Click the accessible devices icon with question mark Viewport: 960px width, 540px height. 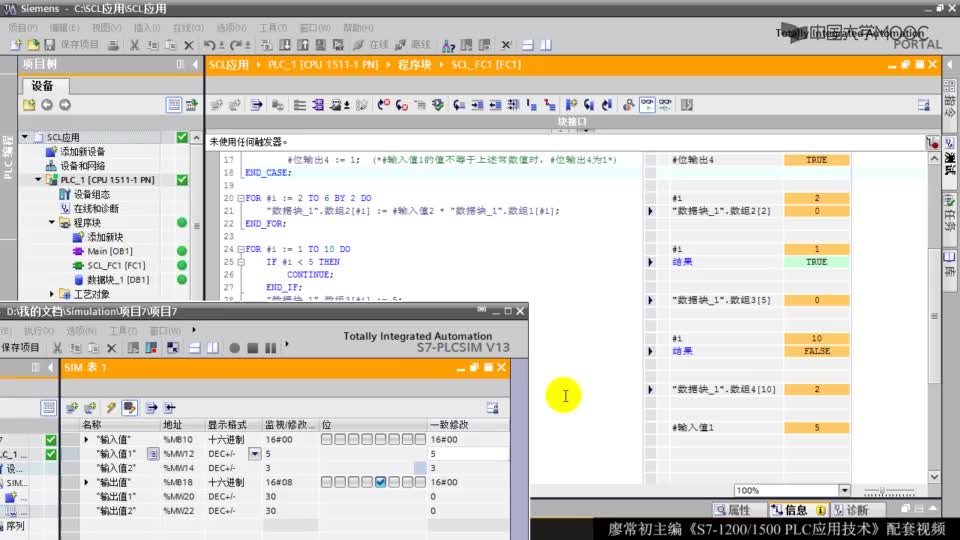448,45
